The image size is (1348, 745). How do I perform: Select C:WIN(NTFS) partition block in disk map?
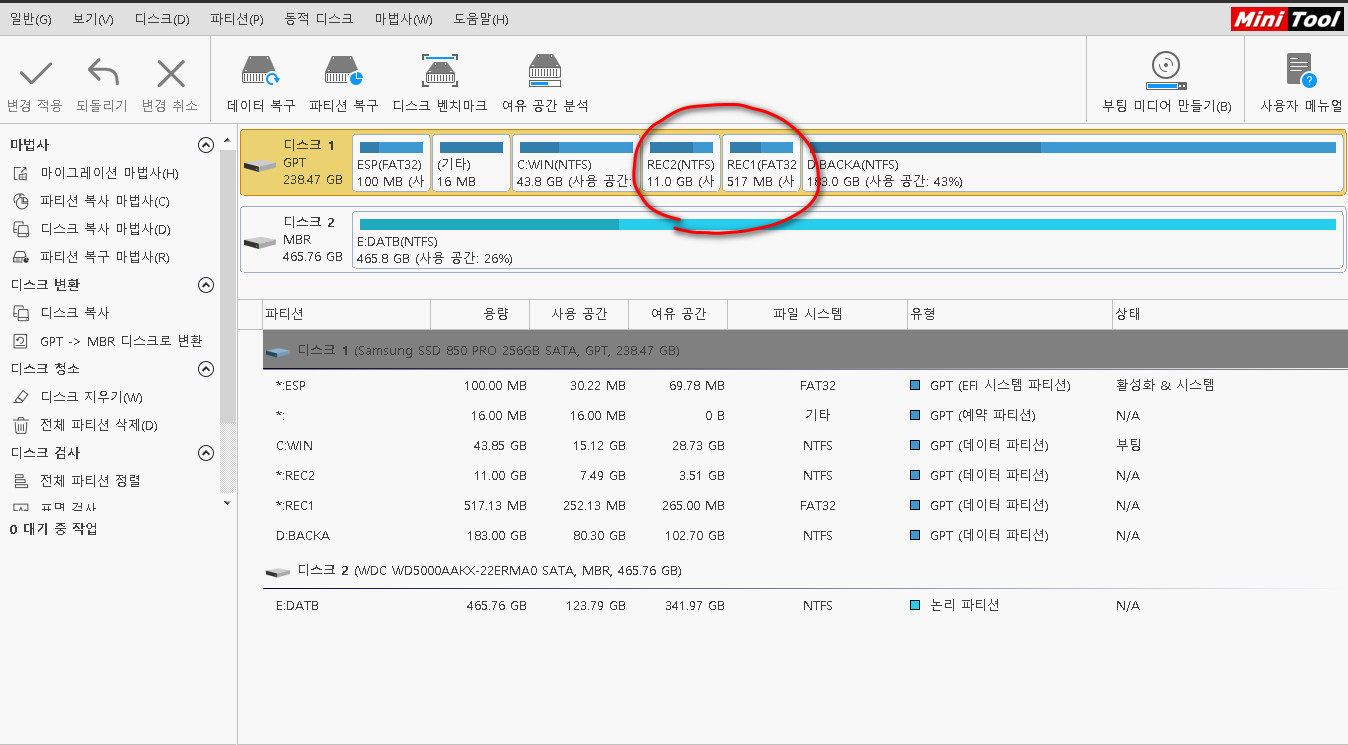pos(576,164)
